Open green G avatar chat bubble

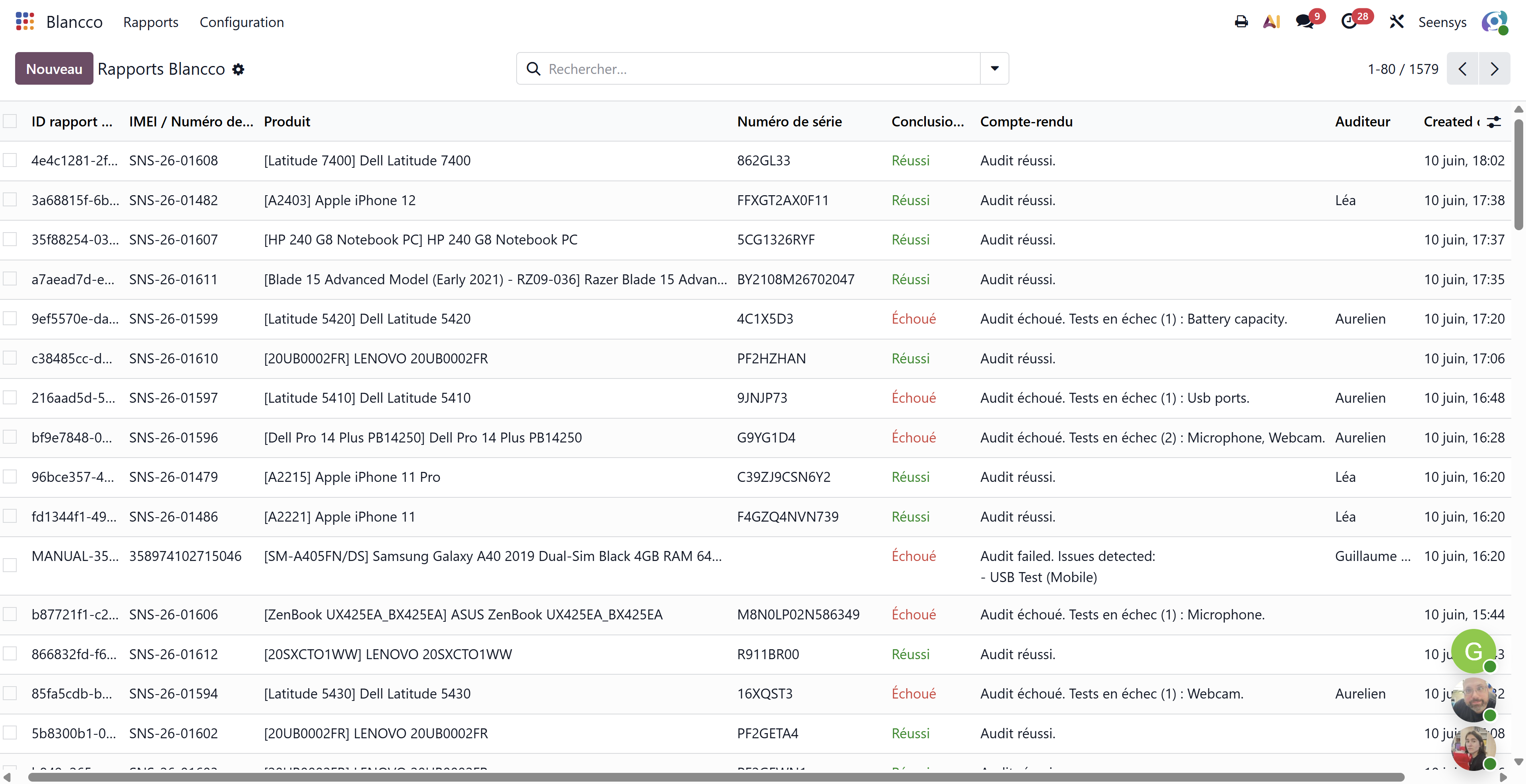[x=1474, y=651]
